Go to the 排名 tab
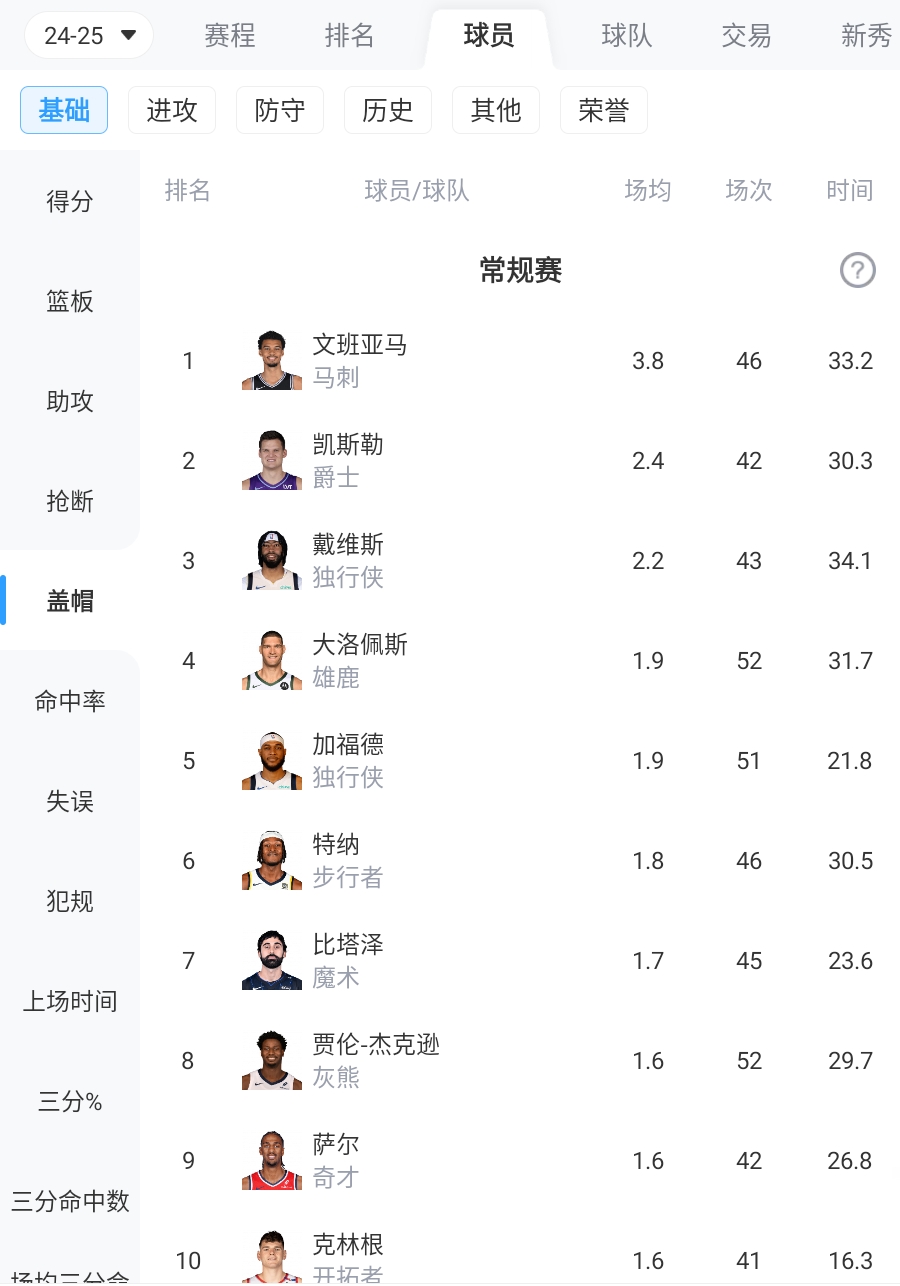900x1286 pixels. pyautogui.click(x=350, y=36)
